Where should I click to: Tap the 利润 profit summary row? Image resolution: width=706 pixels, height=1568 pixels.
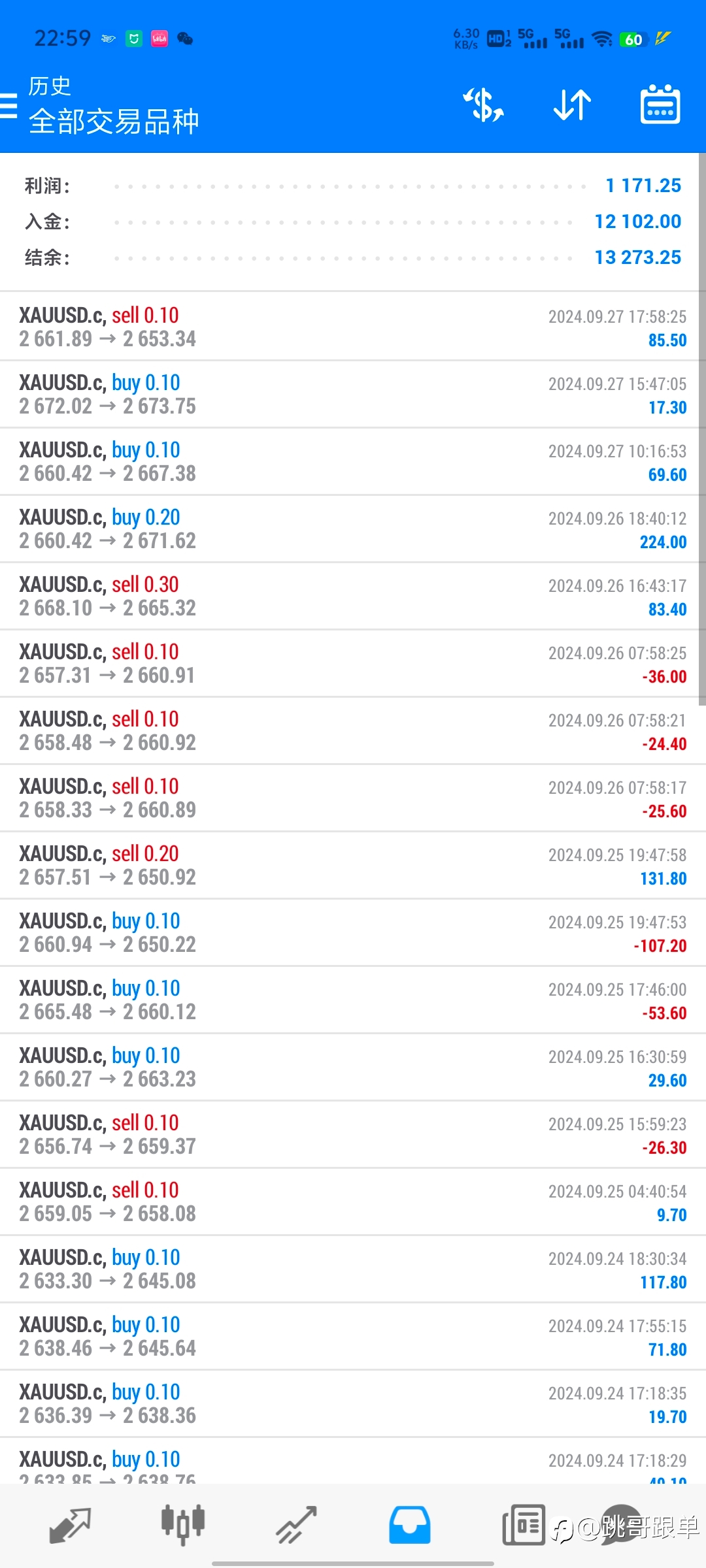point(353,186)
